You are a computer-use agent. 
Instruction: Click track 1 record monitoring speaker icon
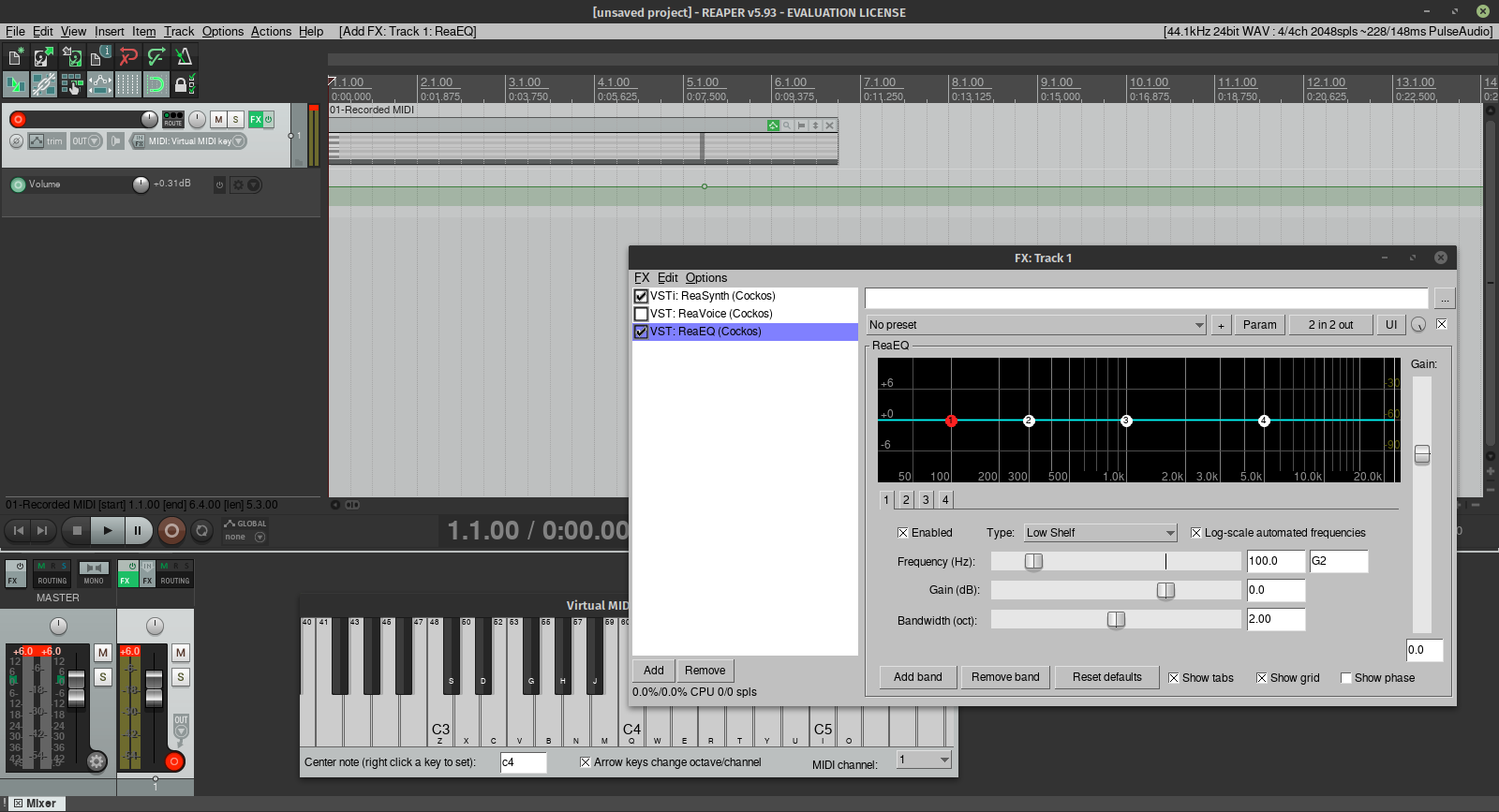tap(116, 141)
